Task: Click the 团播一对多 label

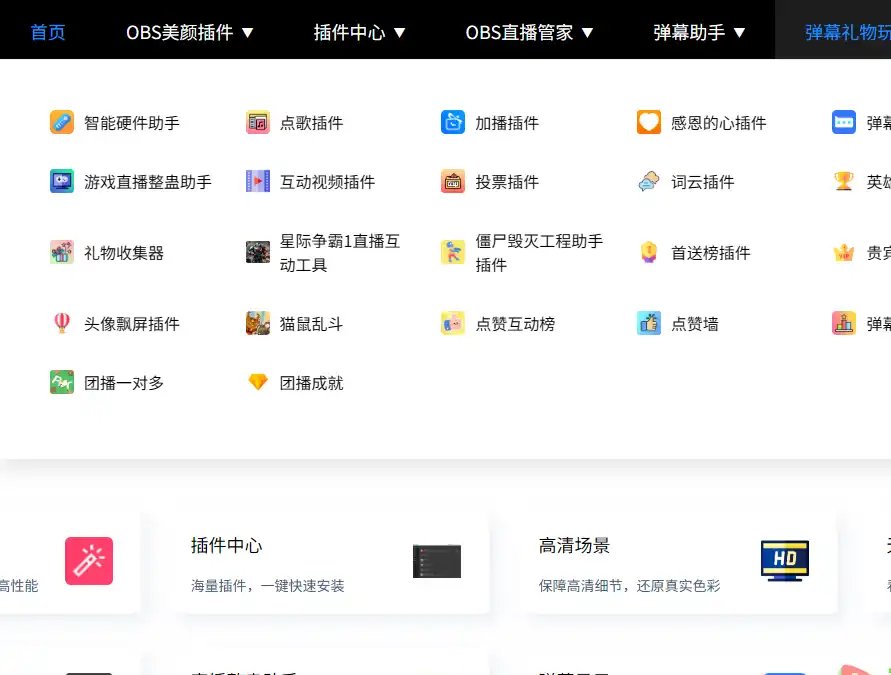Action: point(124,383)
